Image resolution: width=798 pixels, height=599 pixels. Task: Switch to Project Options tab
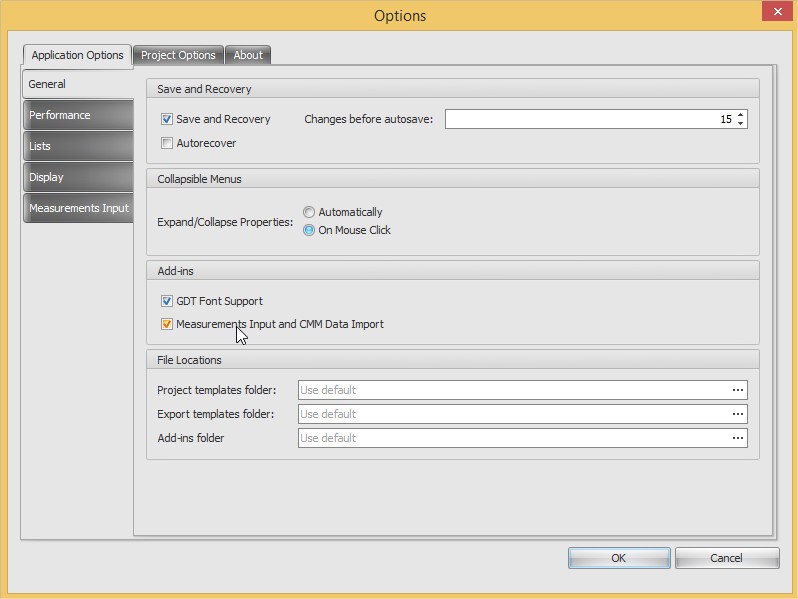tap(178, 55)
